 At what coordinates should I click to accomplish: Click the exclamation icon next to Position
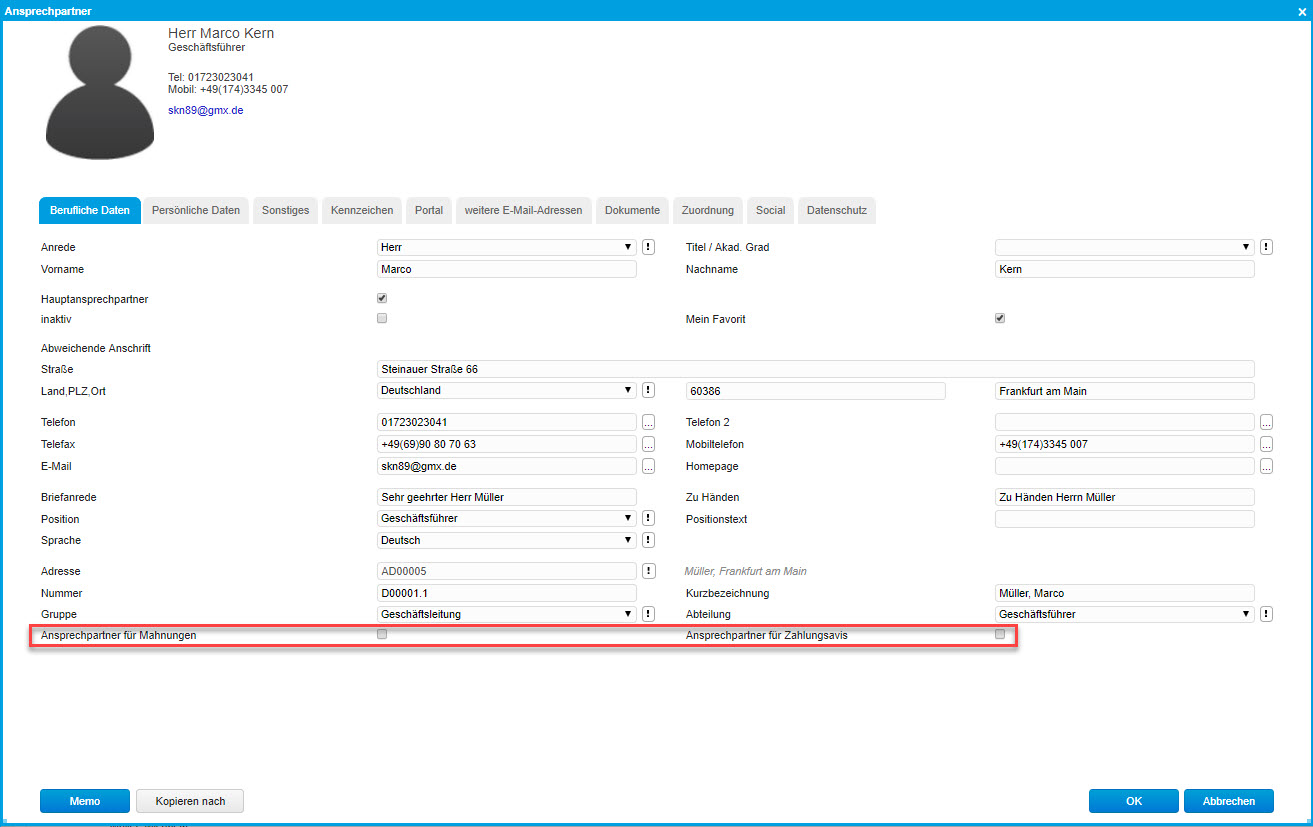648,518
